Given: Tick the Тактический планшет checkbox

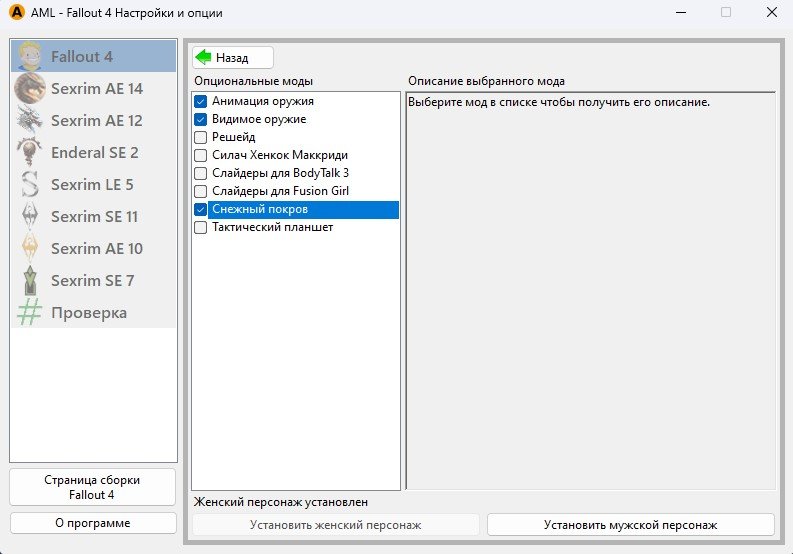Looking at the screenshot, I should coord(201,228).
